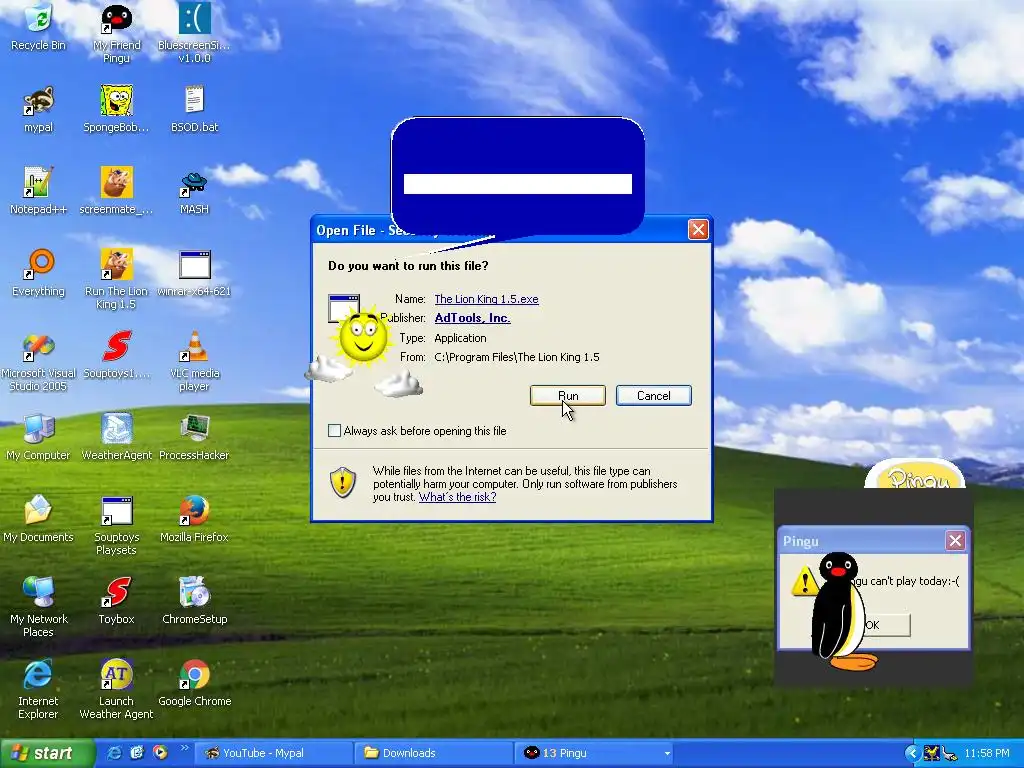Select the My Friend Pingu desktop icon
This screenshot has width=1024, height=768.
pyautogui.click(x=116, y=33)
